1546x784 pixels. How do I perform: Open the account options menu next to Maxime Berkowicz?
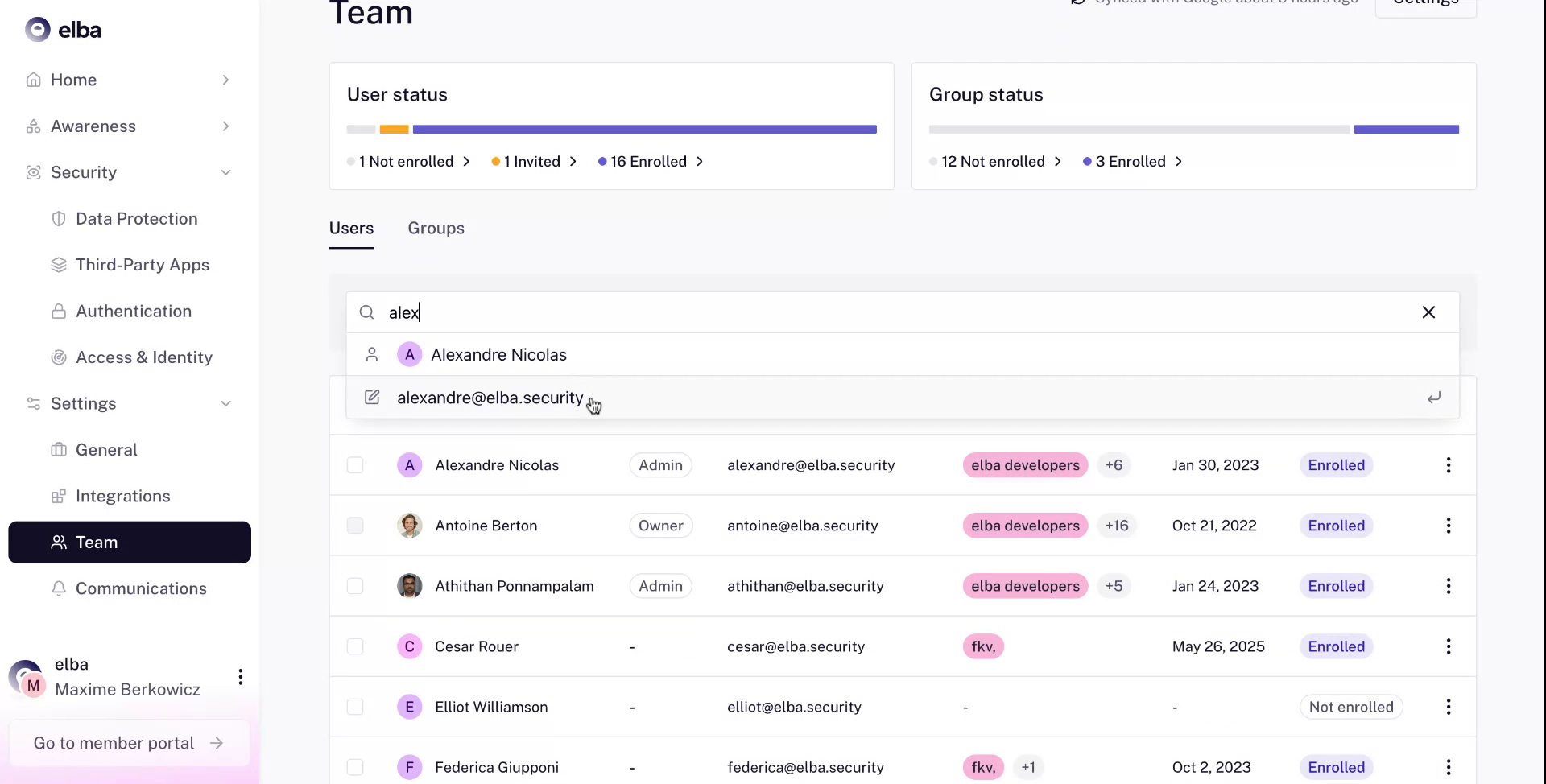240,677
